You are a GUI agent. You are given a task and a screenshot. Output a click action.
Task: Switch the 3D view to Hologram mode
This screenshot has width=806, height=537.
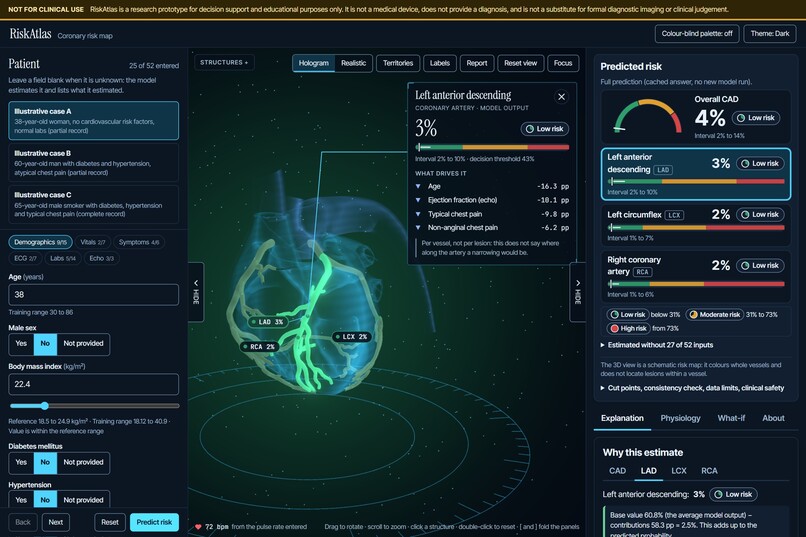coord(314,63)
